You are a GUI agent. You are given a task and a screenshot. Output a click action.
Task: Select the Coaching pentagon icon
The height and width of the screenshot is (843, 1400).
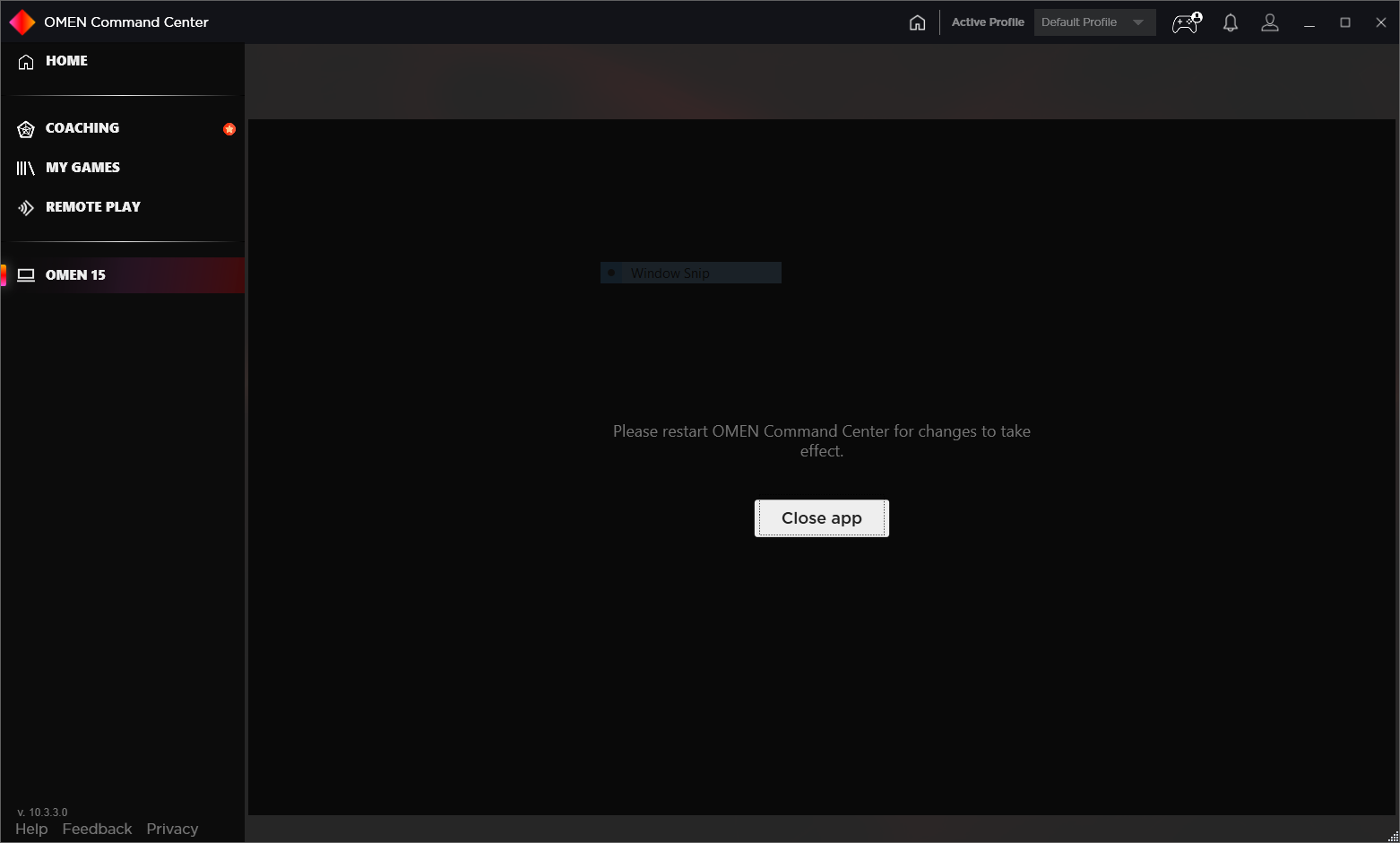(x=26, y=128)
